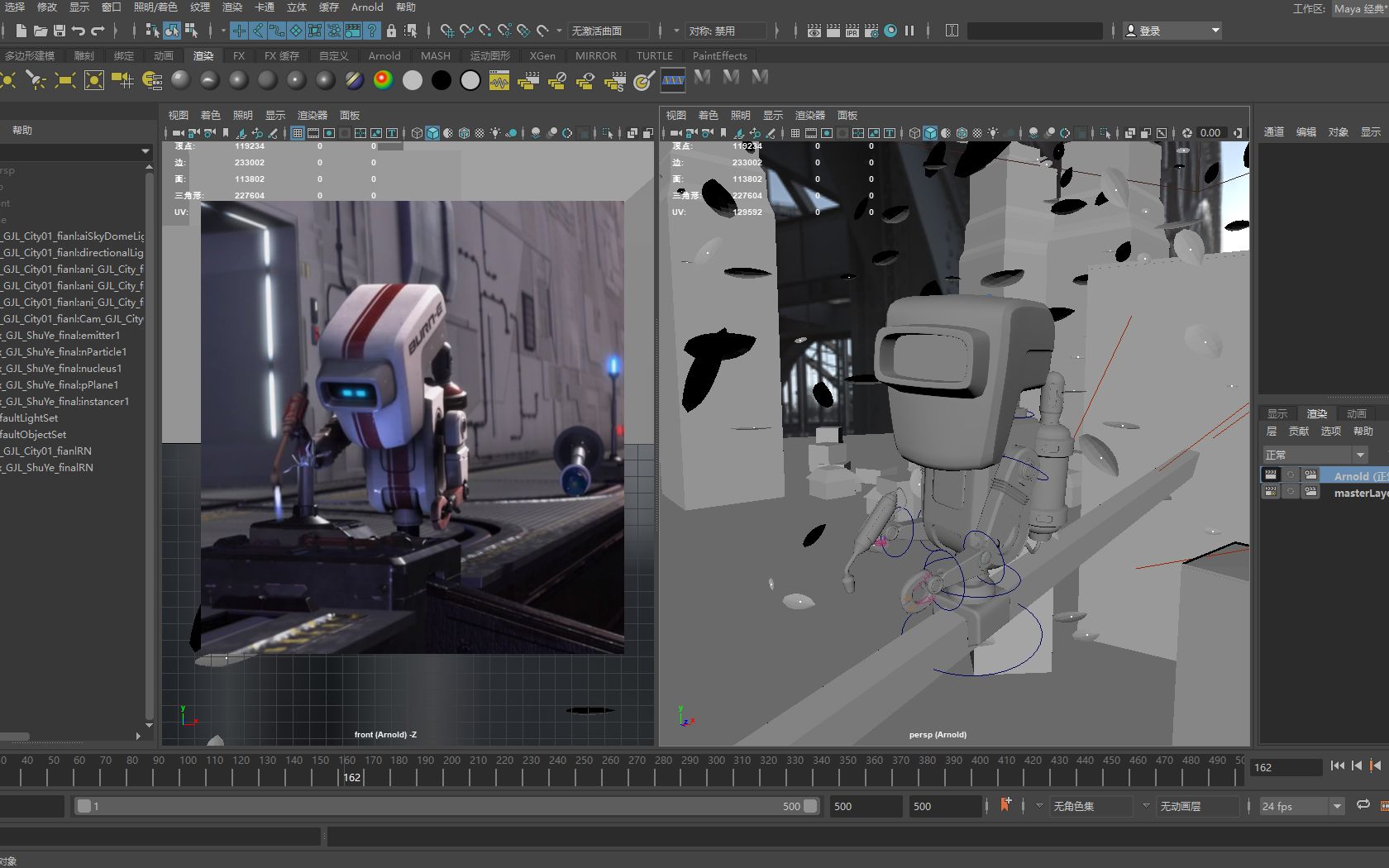Screen dimensions: 1389x868
Task: Click the yellow audio waveform window shelf icon
Action: 499,79
